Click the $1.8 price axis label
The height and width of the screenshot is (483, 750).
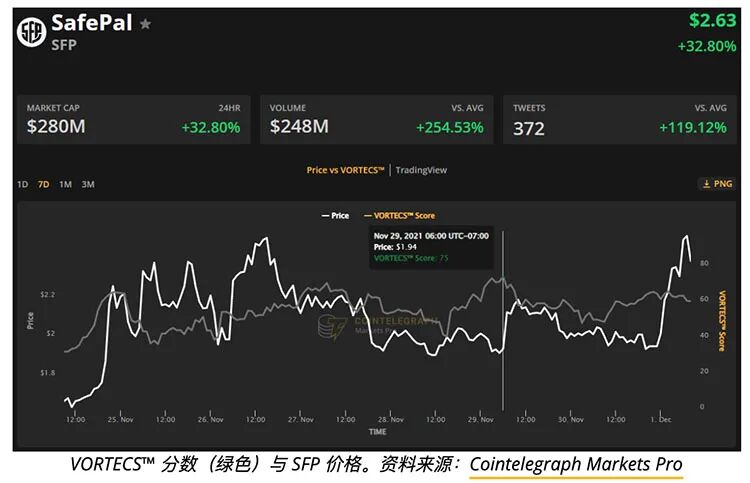(47, 373)
